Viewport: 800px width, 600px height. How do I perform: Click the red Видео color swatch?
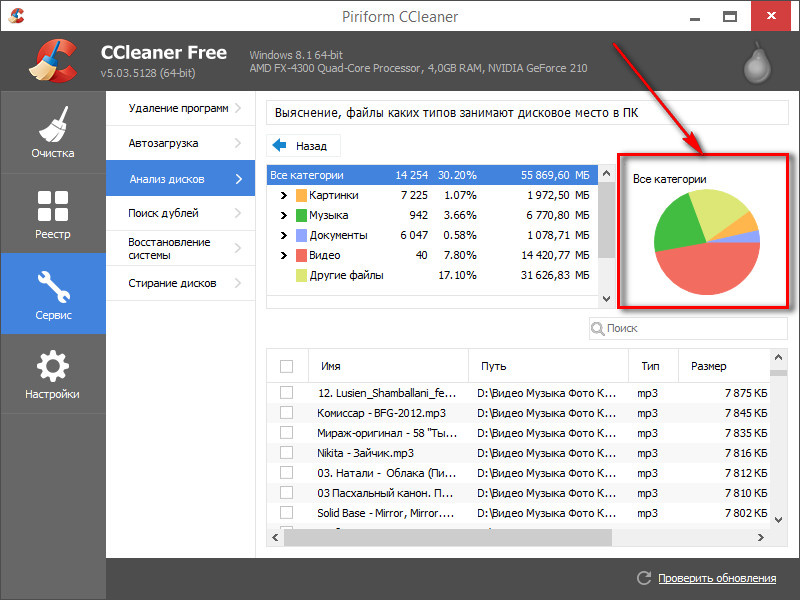click(301, 255)
